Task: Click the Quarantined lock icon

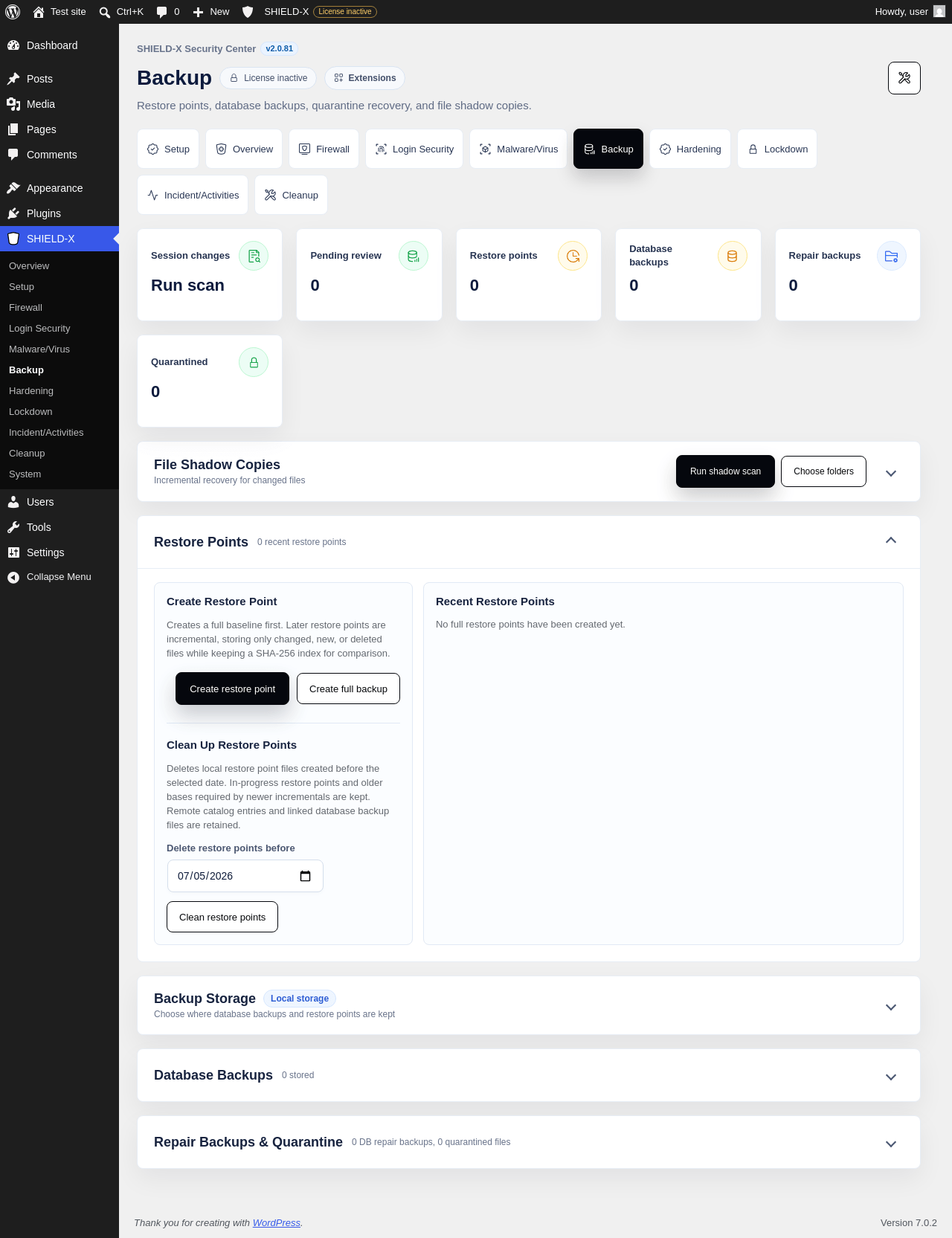Action: [x=254, y=362]
